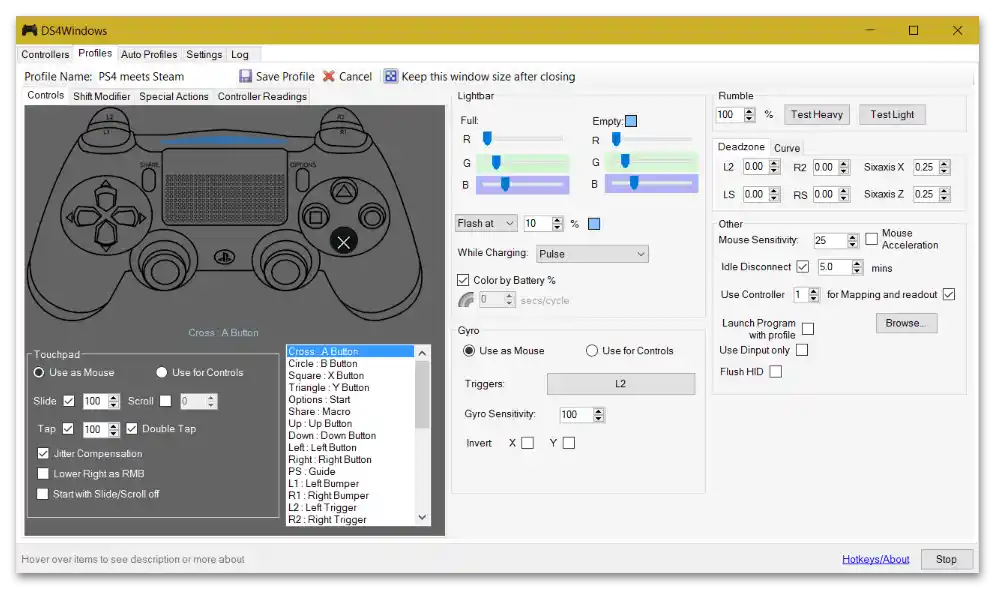Click the Empty lightbar B slider

[652, 184]
